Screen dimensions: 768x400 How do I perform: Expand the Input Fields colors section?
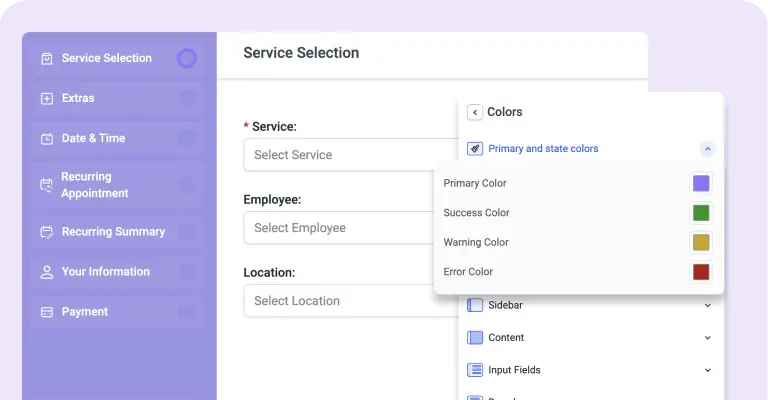tap(707, 370)
